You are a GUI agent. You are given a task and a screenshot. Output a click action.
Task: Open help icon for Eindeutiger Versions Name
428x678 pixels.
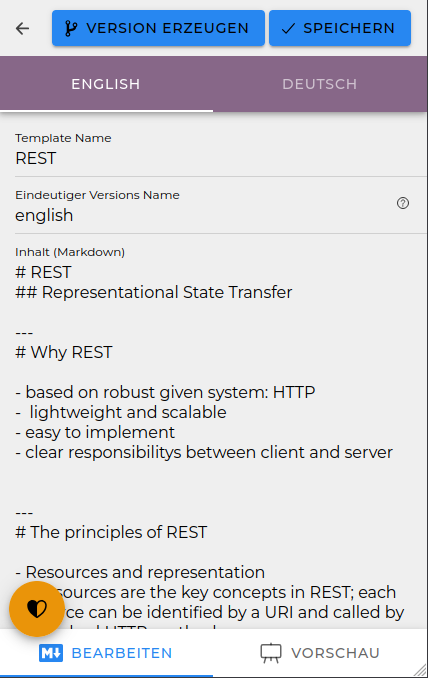click(403, 203)
